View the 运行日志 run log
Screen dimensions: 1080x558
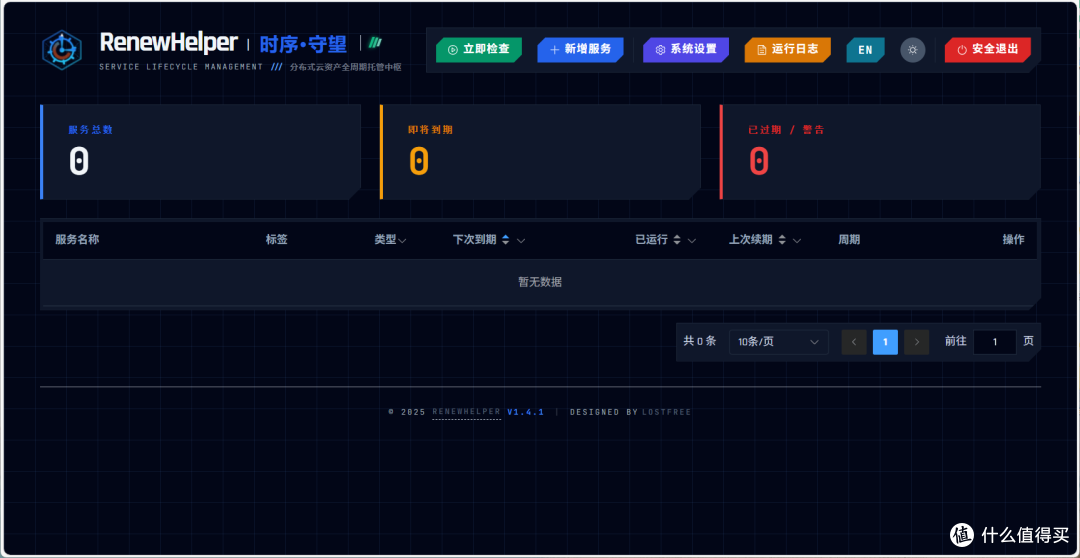click(x=787, y=50)
